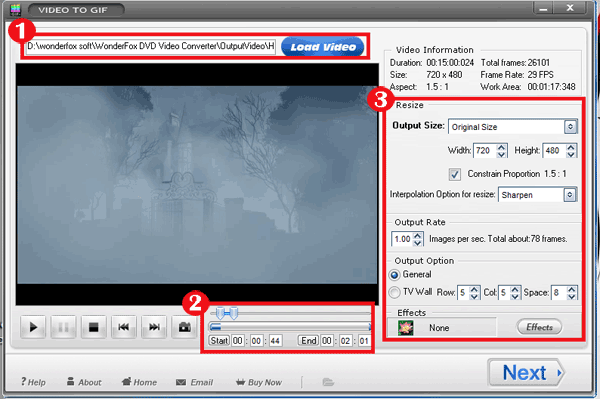This screenshot has height=399, width=600.
Task: Click the Height input field
Action: pos(554,151)
